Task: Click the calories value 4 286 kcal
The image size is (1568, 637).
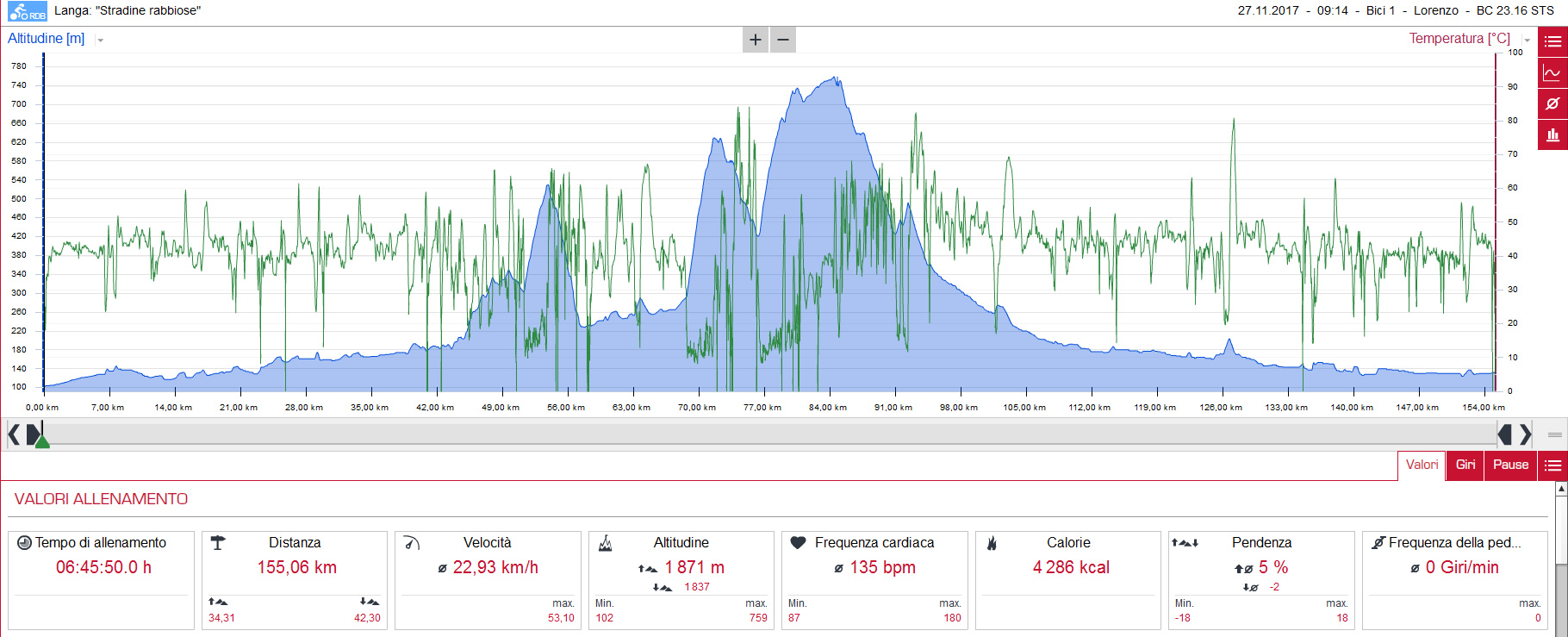Action: click(x=1071, y=567)
